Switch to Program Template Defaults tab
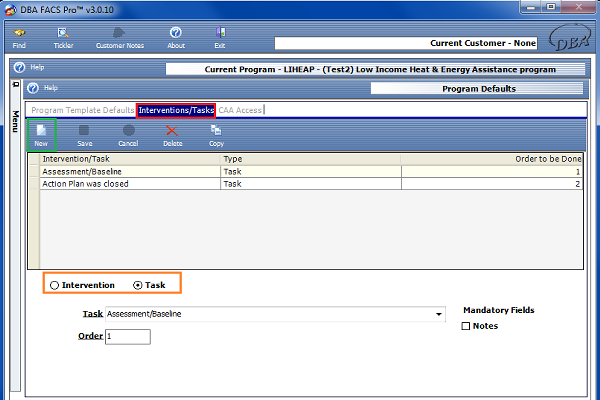Viewport: 600px width, 400px height. [x=83, y=110]
